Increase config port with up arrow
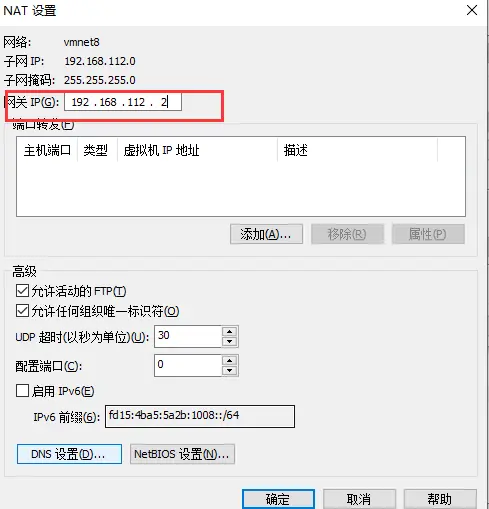Viewport: 489px width, 509px height. point(229,361)
